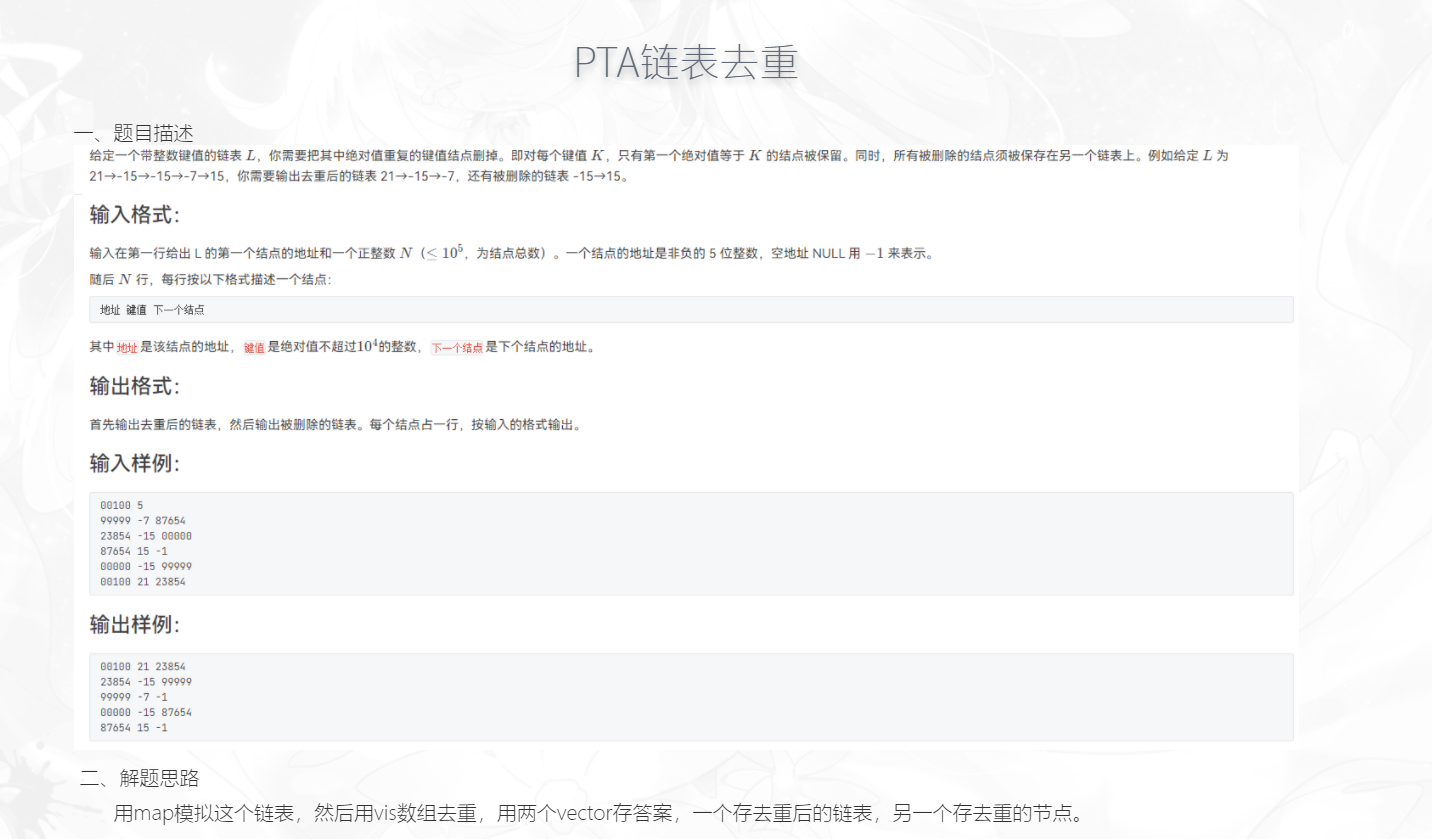This screenshot has height=839, width=1432.
Task: Click the sentence starting "给定一个带整数键值的链表"
Action: (659, 166)
